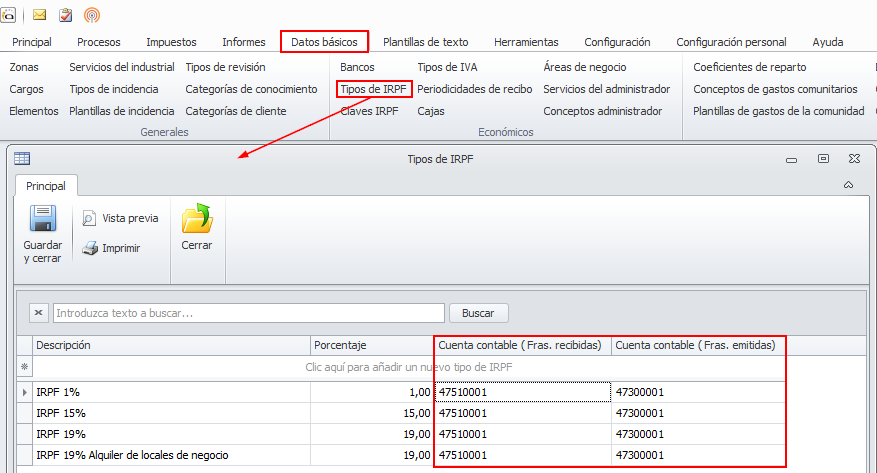The width and height of the screenshot is (877, 473).
Task: Open the Herramientas menu tab
Action: (526, 42)
